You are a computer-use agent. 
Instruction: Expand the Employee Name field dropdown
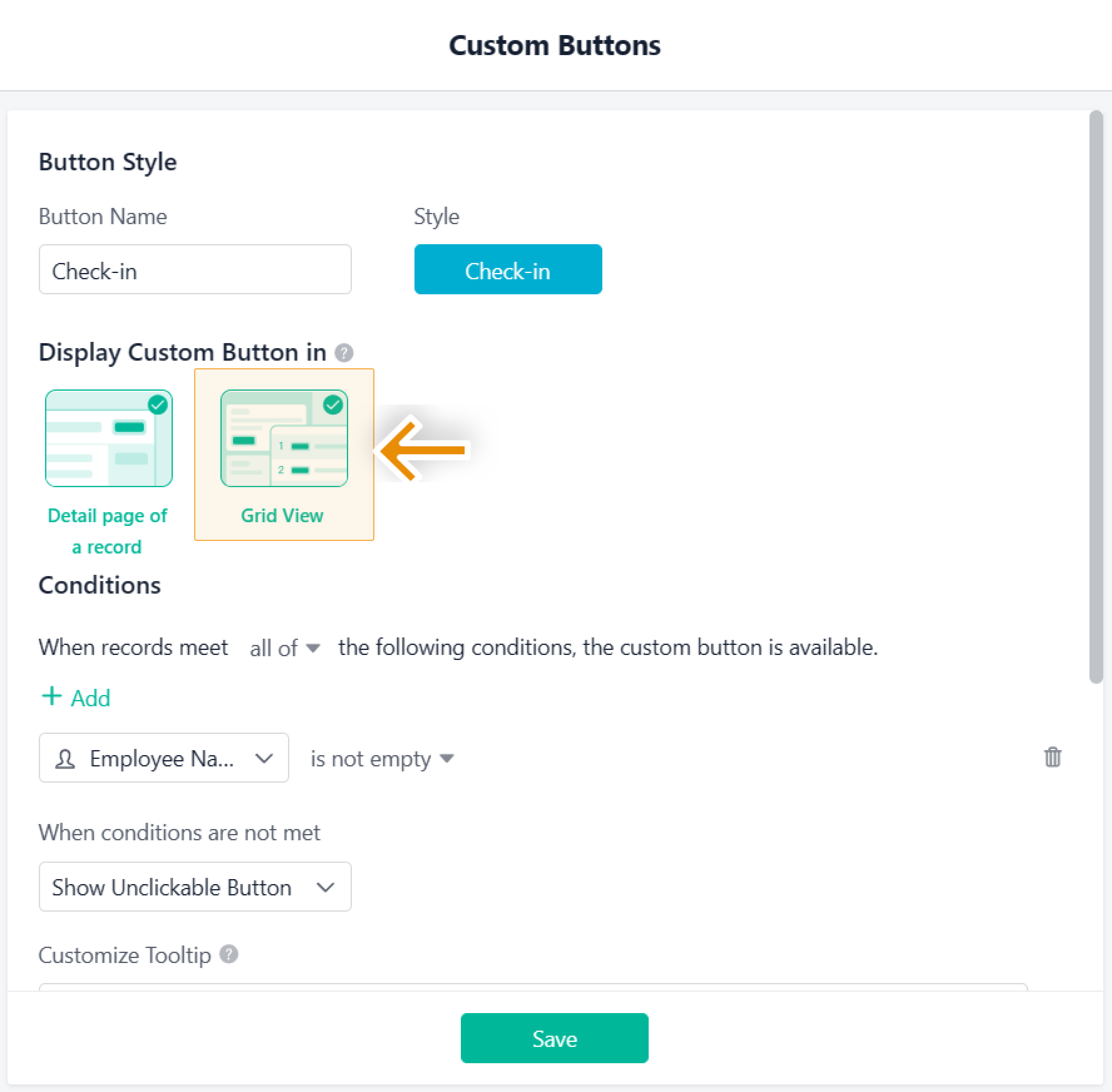pos(264,758)
